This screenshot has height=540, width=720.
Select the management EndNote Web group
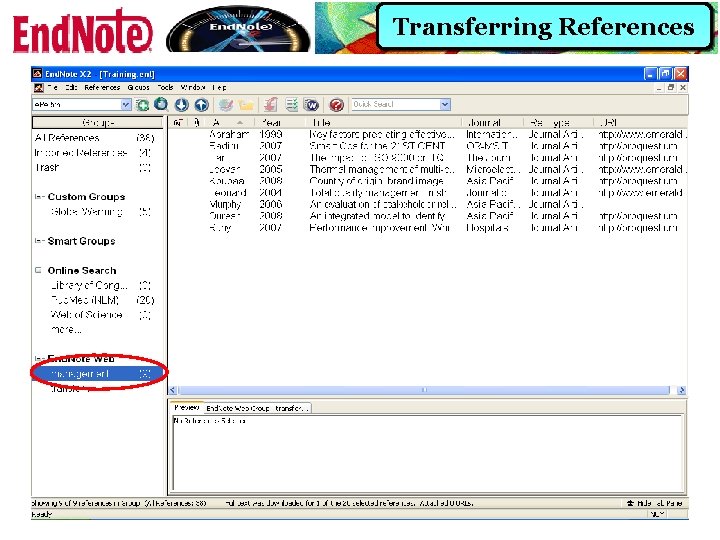click(x=97, y=374)
